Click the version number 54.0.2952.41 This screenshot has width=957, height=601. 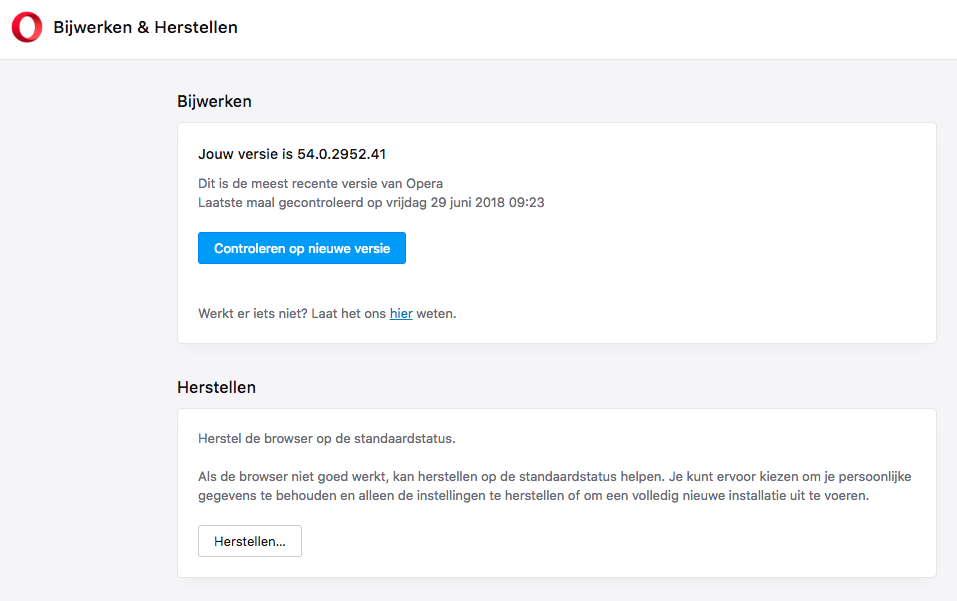pos(341,154)
